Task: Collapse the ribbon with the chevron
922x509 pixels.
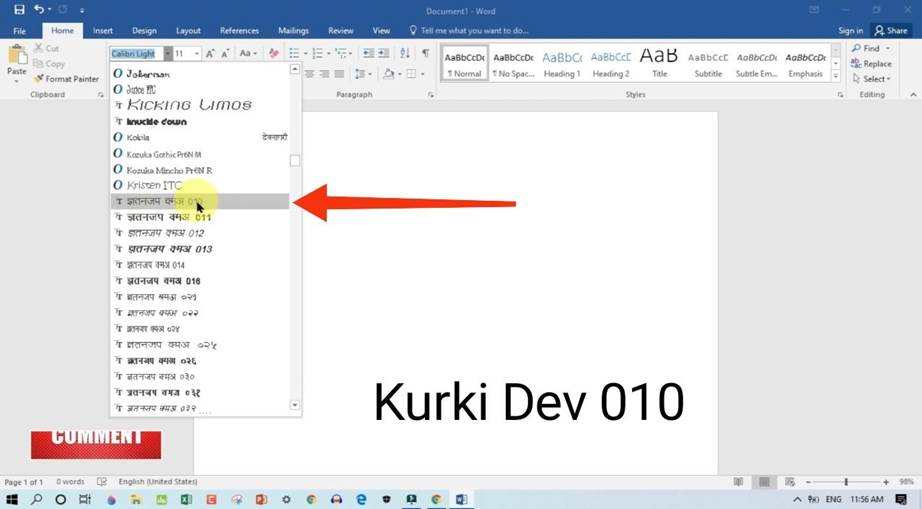Action: tap(913, 95)
